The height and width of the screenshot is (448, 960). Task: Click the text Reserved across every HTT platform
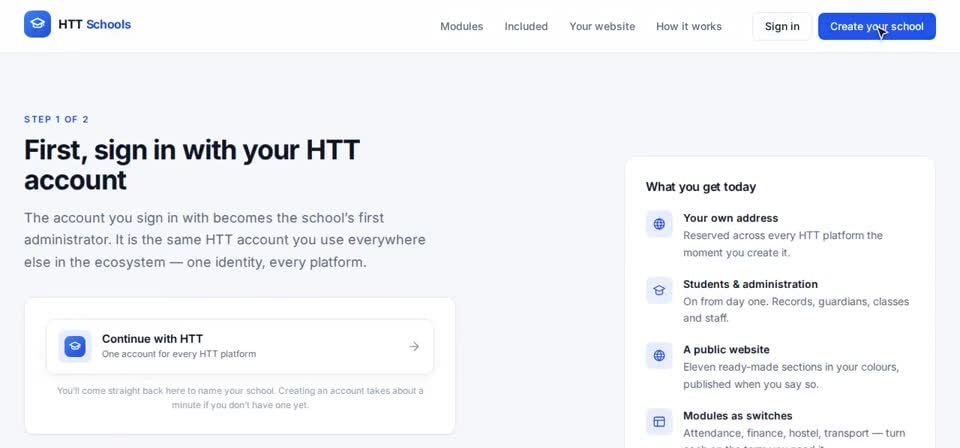783,244
